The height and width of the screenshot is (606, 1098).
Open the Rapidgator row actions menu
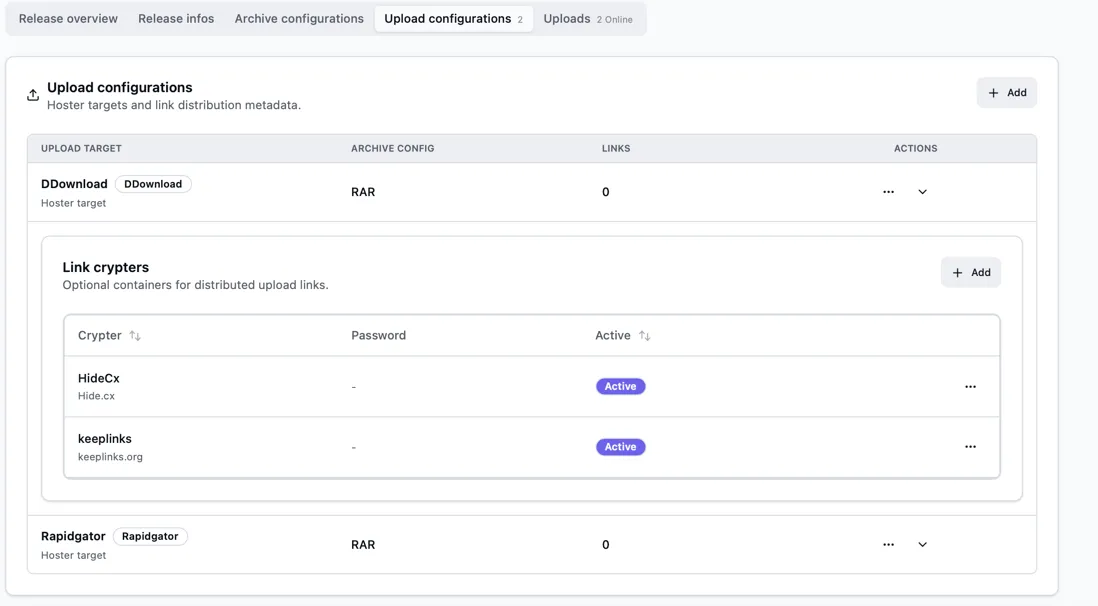(889, 544)
